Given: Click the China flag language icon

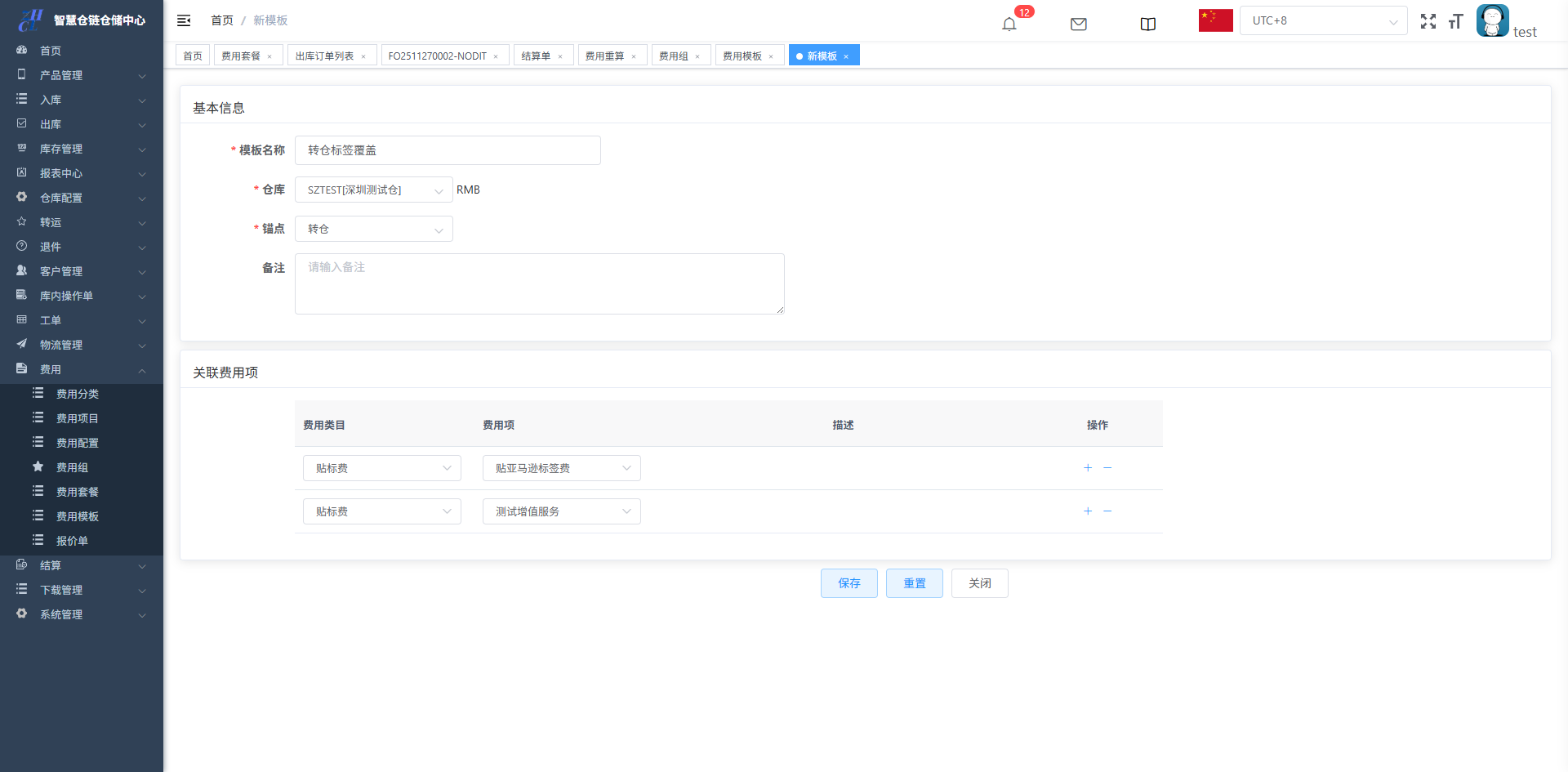Looking at the screenshot, I should click(x=1215, y=20).
